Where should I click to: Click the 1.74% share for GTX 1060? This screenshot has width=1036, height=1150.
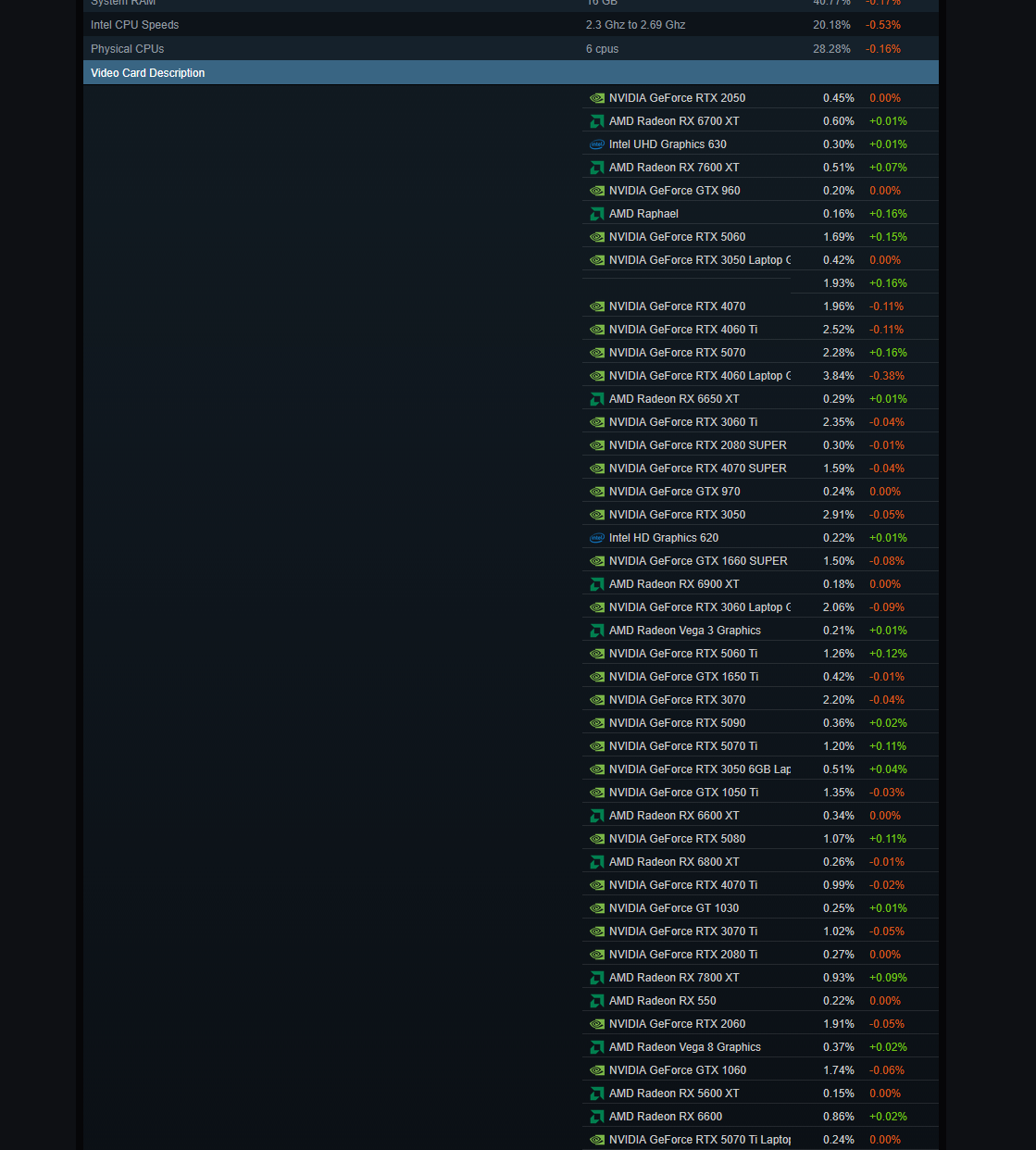[x=839, y=1070]
